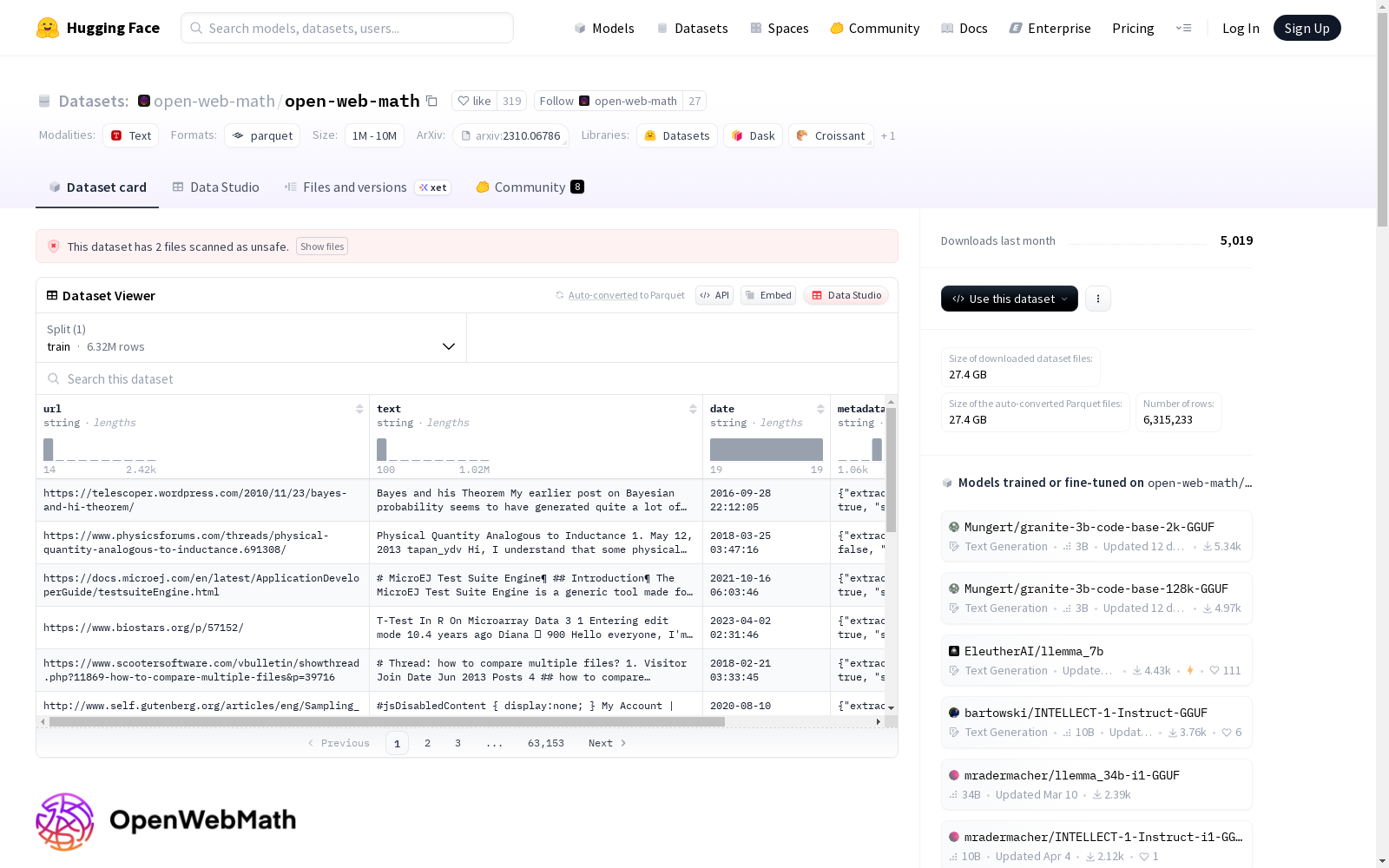The height and width of the screenshot is (868, 1389).
Task: Click the sort icon of the text column
Action: 693,409
